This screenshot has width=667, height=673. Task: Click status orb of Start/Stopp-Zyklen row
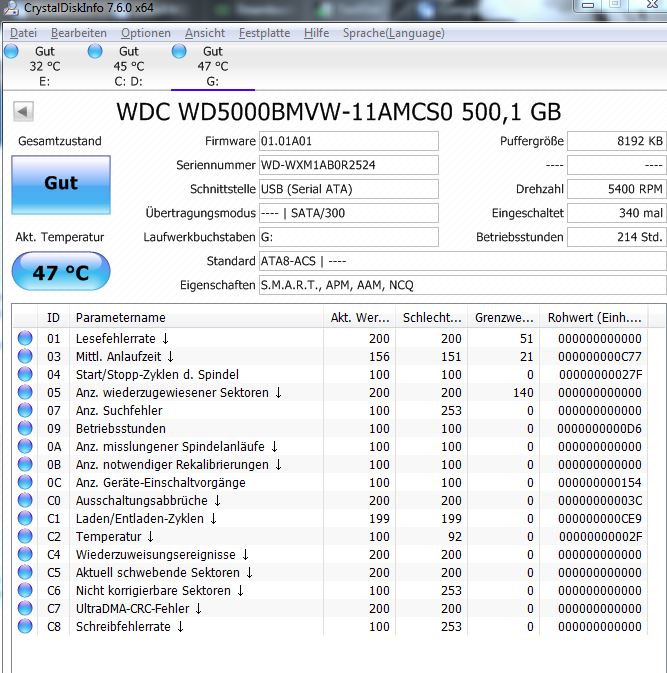click(x=25, y=374)
